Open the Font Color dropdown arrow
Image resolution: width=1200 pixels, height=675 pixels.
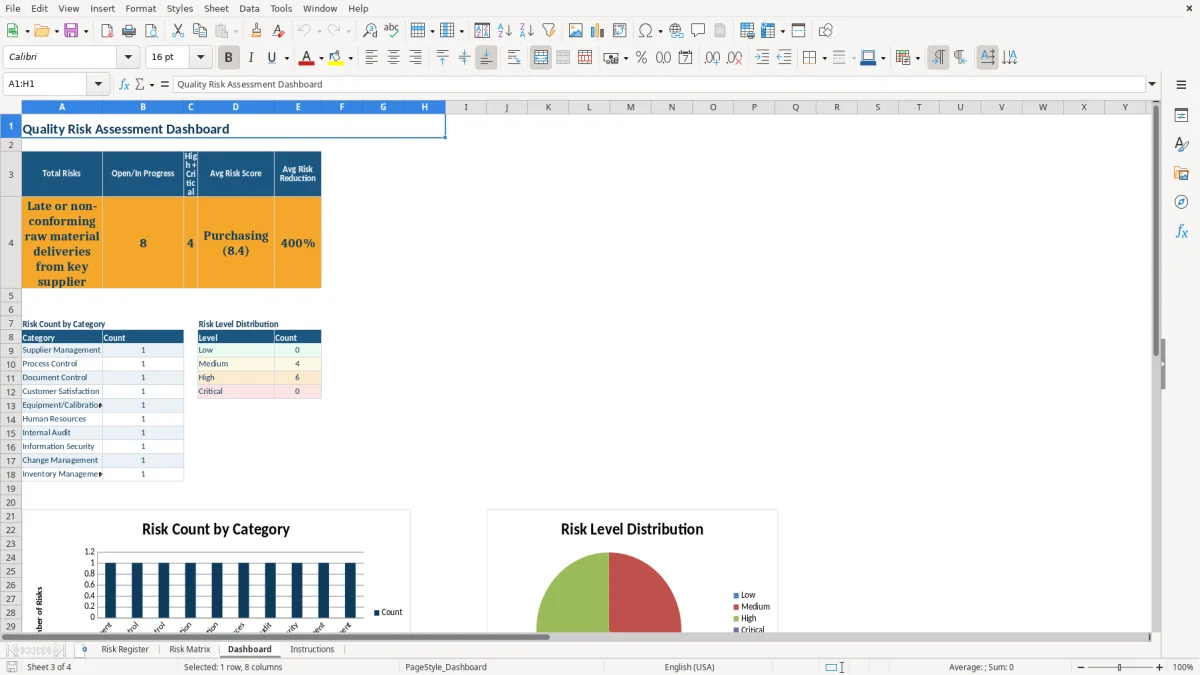(321, 58)
